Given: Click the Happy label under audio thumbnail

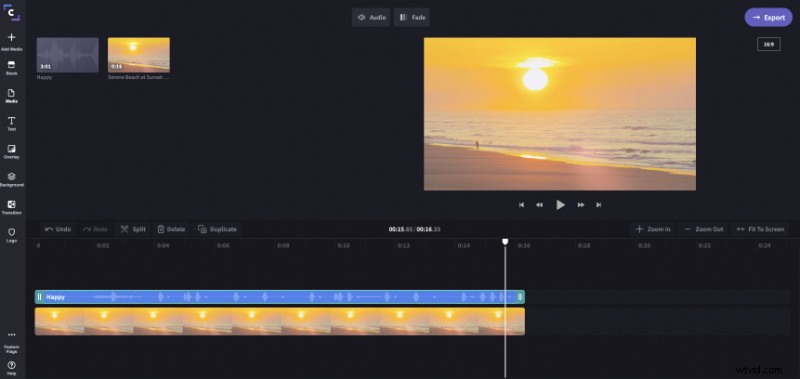Looking at the screenshot, I should (x=44, y=78).
